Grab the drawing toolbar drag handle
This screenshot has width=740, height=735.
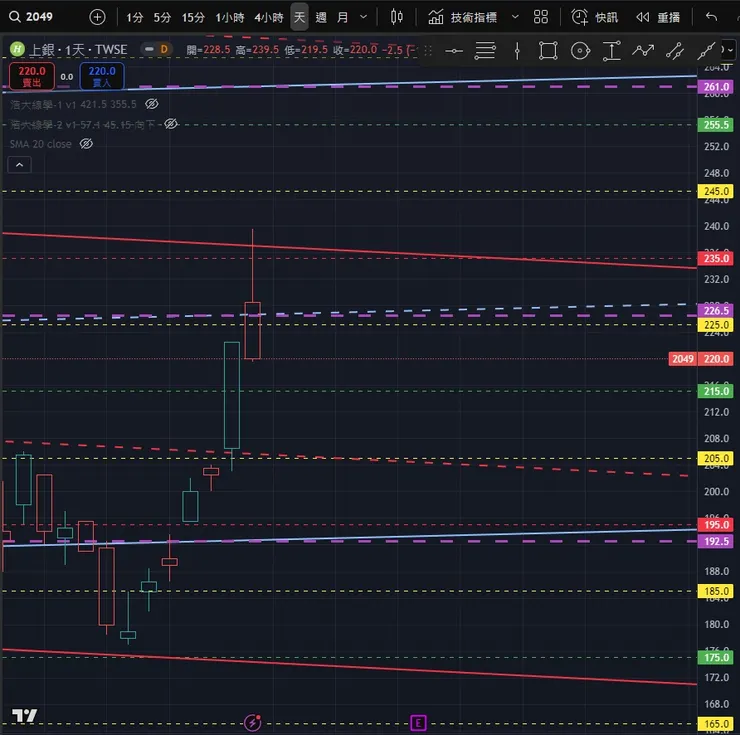point(428,51)
